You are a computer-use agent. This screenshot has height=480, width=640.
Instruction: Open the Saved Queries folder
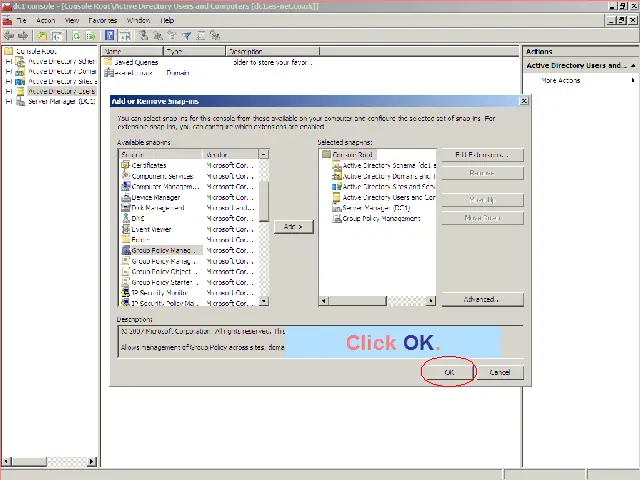pyautogui.click(x=131, y=62)
